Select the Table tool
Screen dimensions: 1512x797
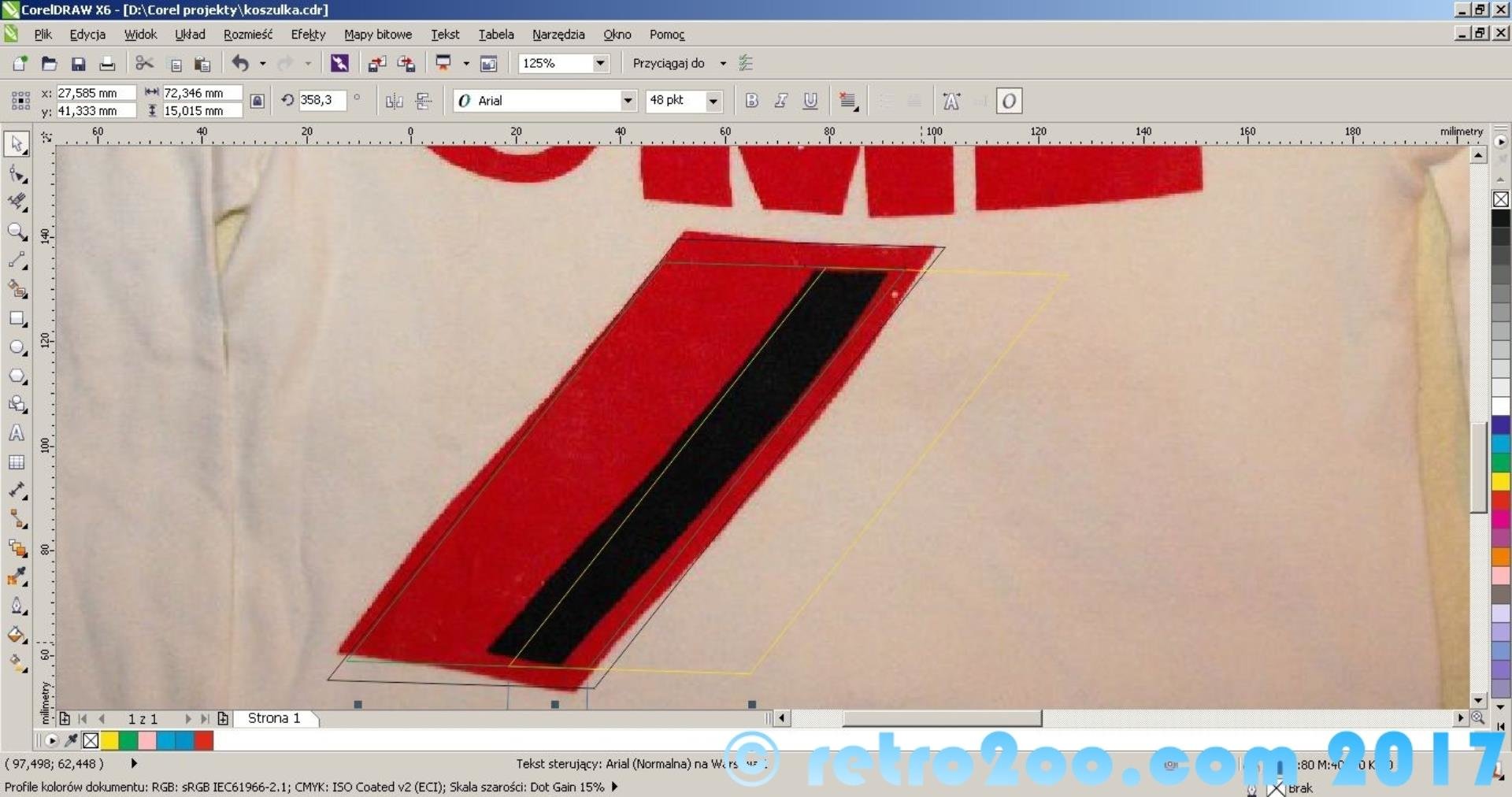[x=17, y=462]
